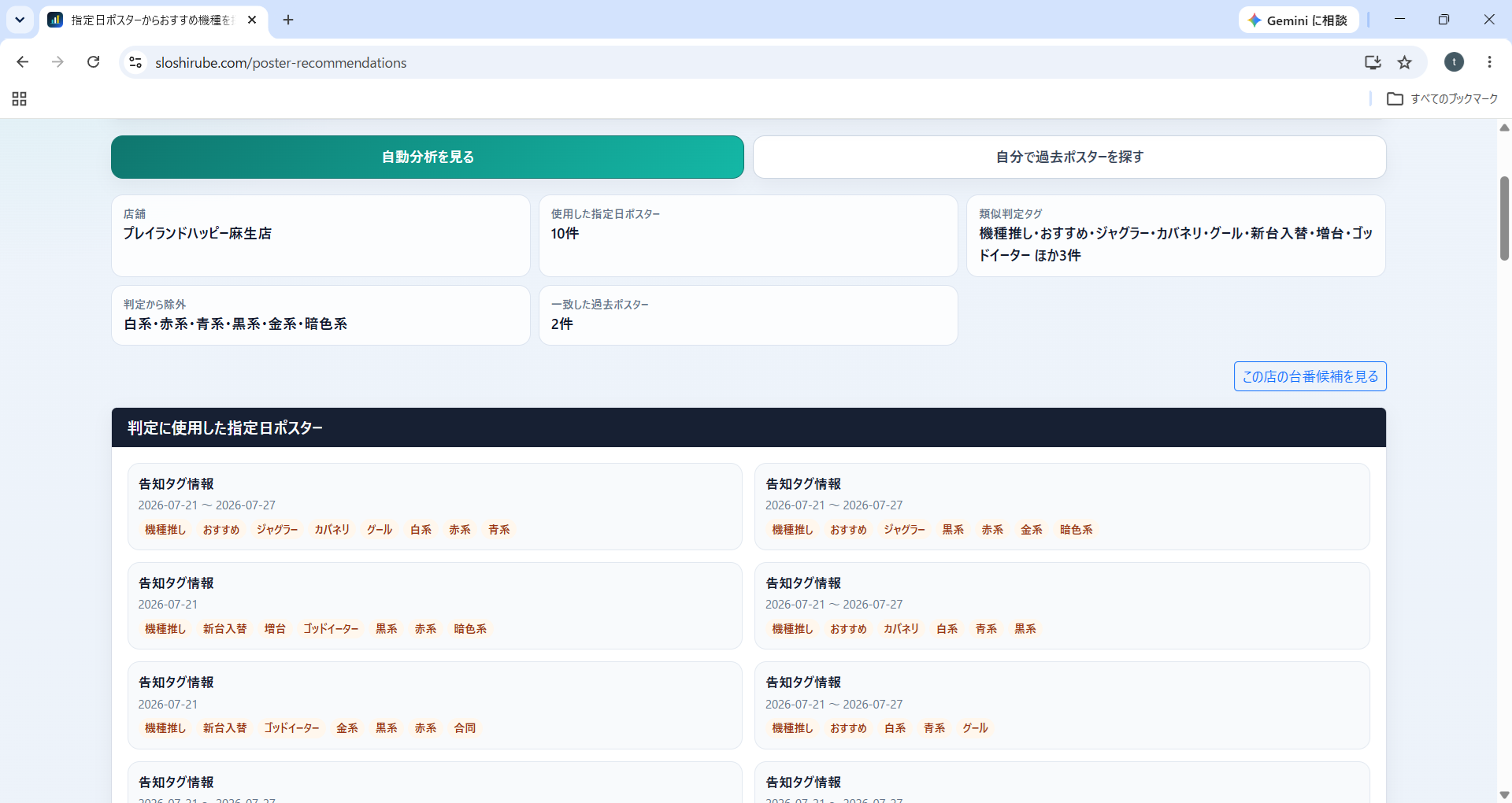Click the 使用した指定日ポスター label
The height and width of the screenshot is (803, 1512).
pyautogui.click(x=606, y=214)
